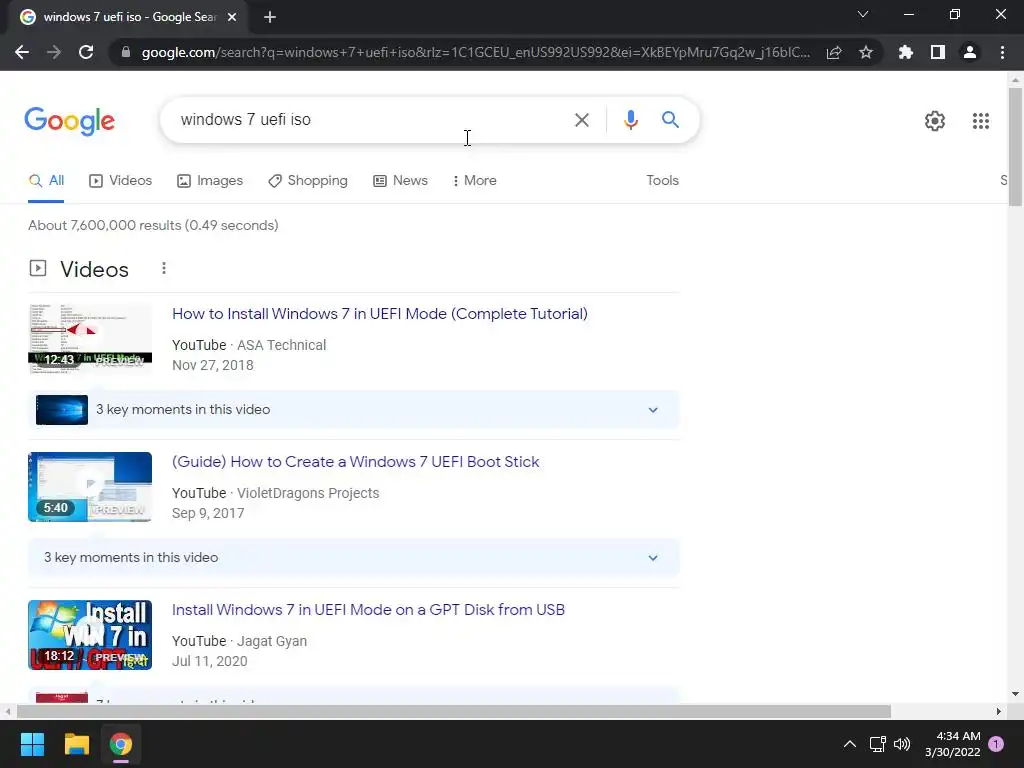Open volume control tray icon
The height and width of the screenshot is (768, 1024).
coord(902,744)
